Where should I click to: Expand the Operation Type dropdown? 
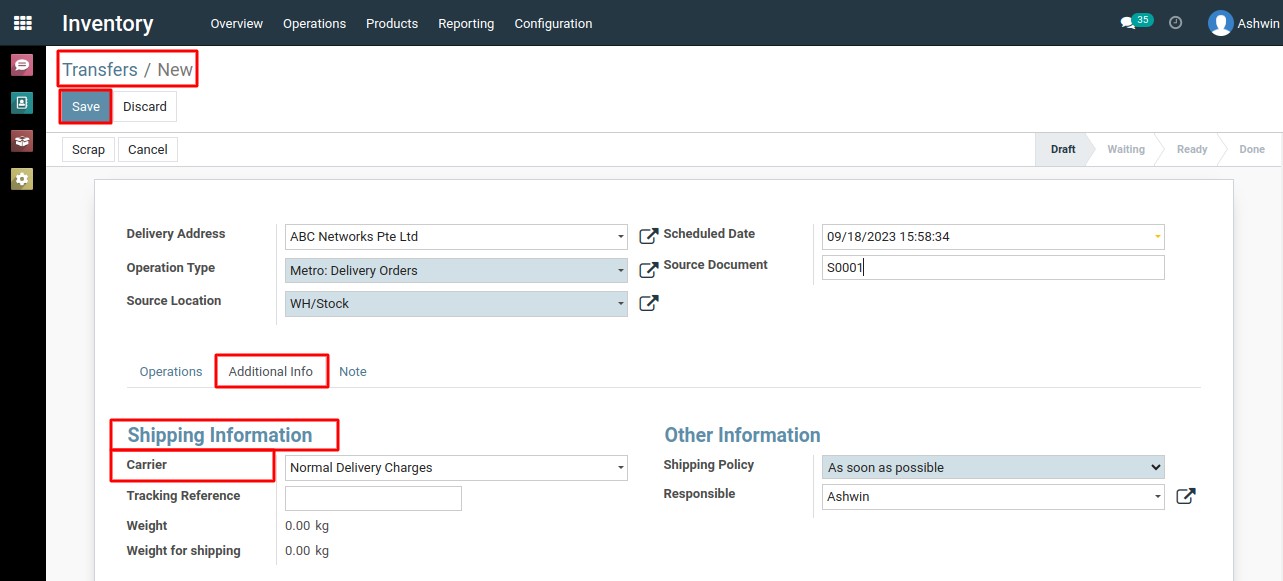pyautogui.click(x=621, y=270)
